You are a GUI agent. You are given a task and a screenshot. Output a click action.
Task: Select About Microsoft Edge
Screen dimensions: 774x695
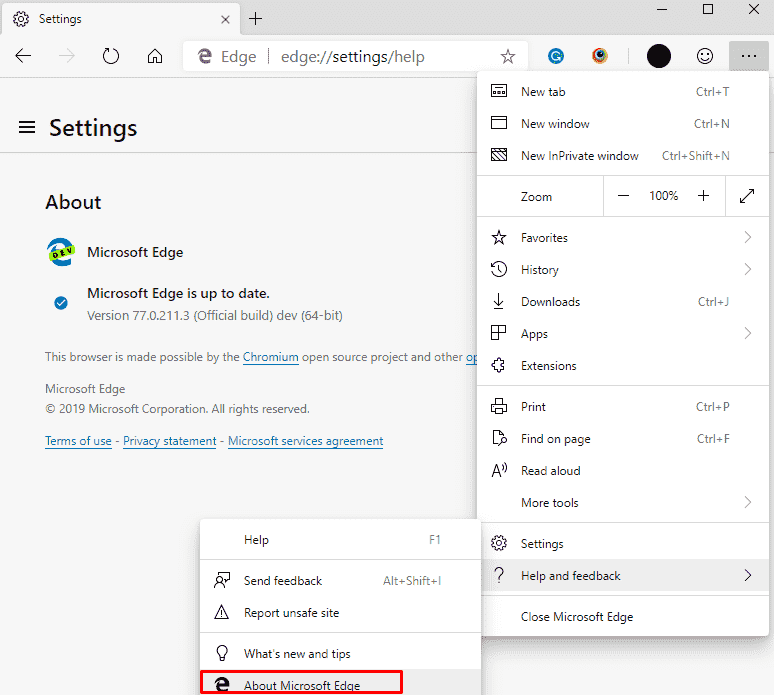(x=341, y=684)
